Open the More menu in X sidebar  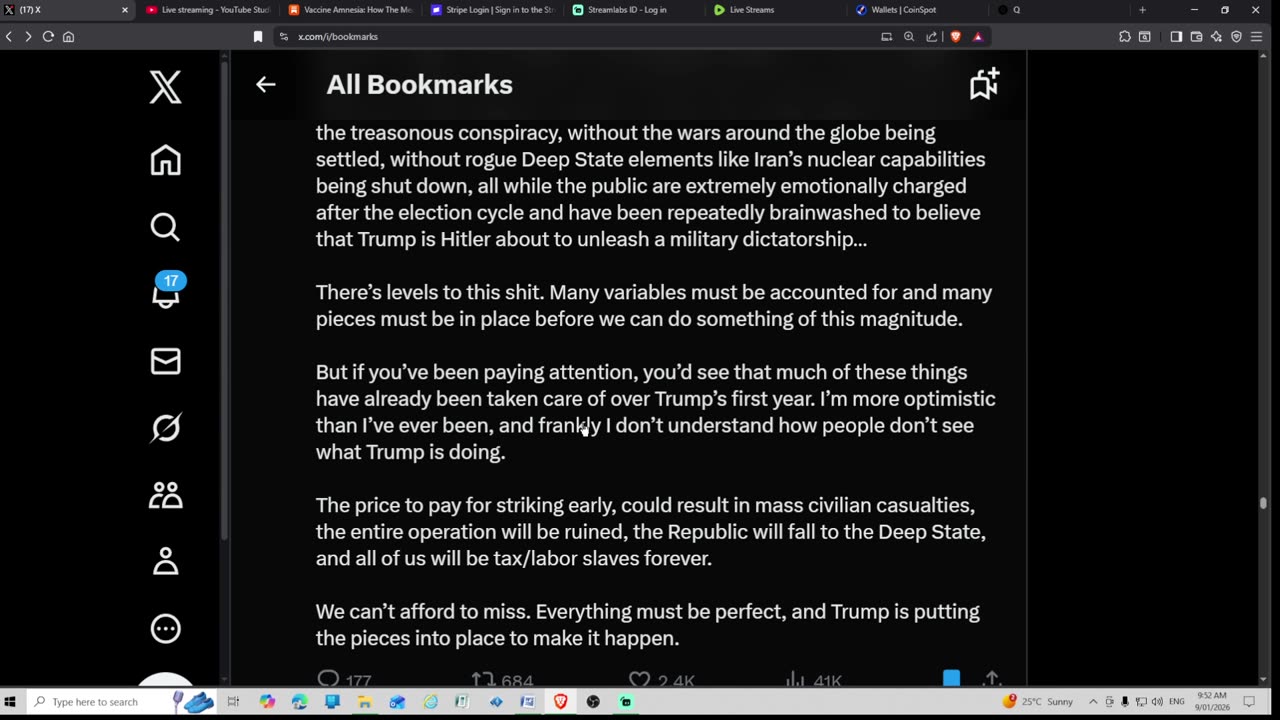[x=165, y=628]
